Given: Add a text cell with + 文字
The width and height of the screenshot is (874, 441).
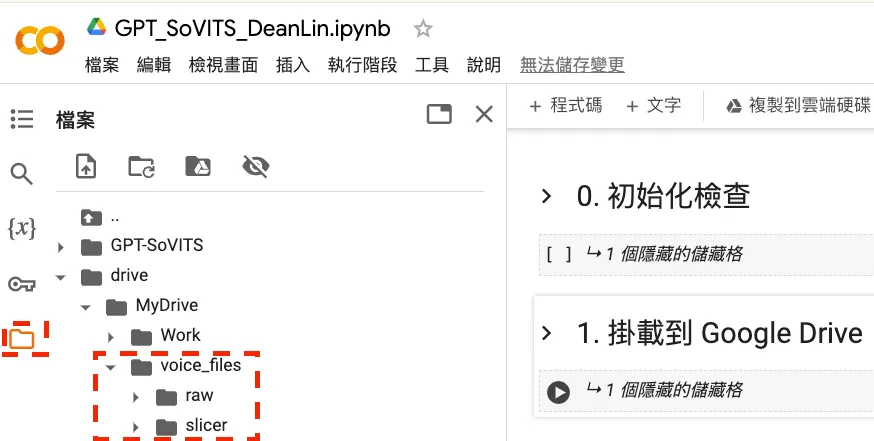Looking at the screenshot, I should click(x=653, y=105).
